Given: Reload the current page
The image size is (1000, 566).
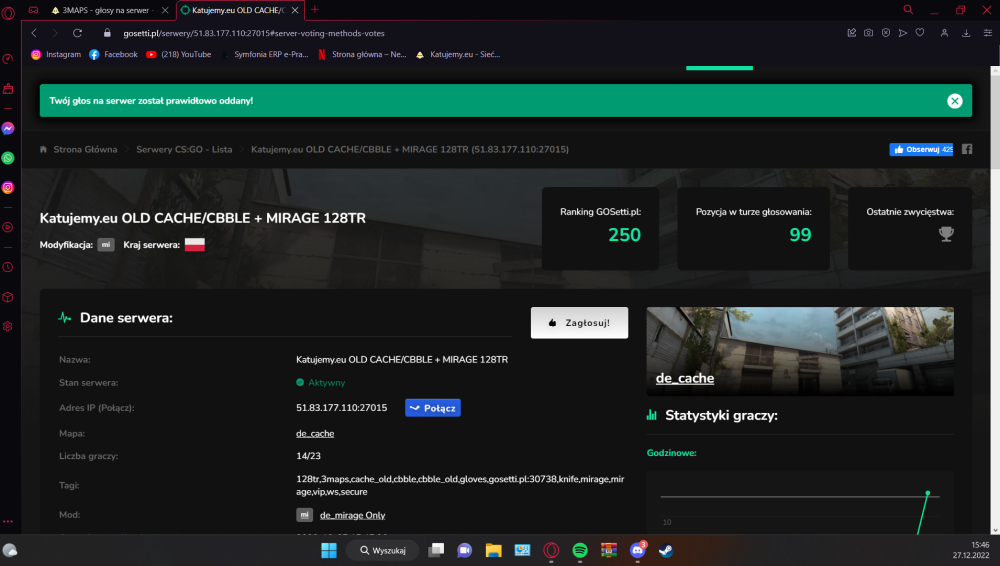Looking at the screenshot, I should pos(77,33).
